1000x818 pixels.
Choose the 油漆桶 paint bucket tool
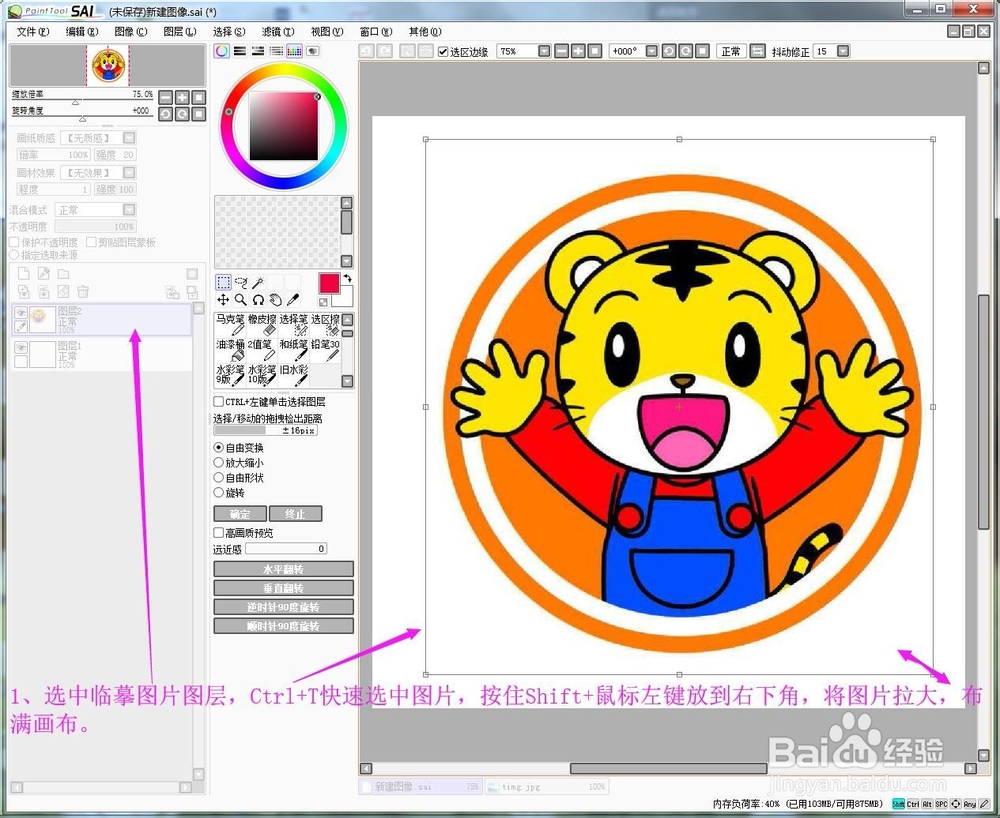click(230, 349)
